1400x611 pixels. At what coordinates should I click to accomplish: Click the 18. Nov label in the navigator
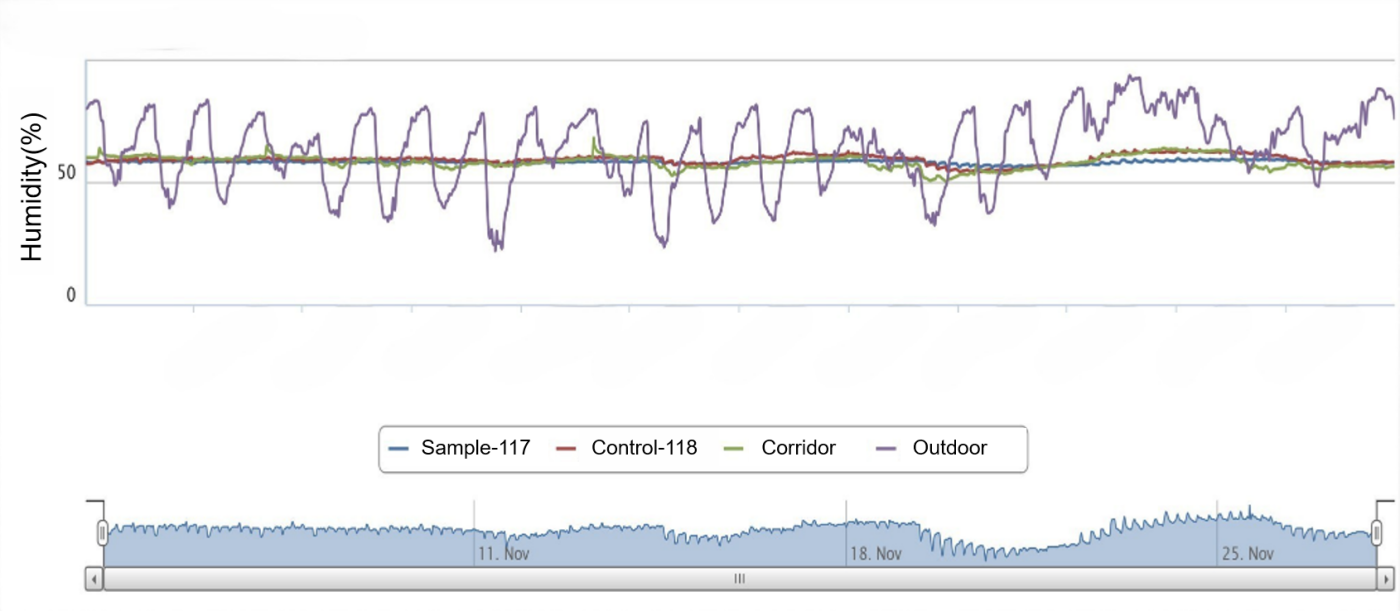click(877, 550)
